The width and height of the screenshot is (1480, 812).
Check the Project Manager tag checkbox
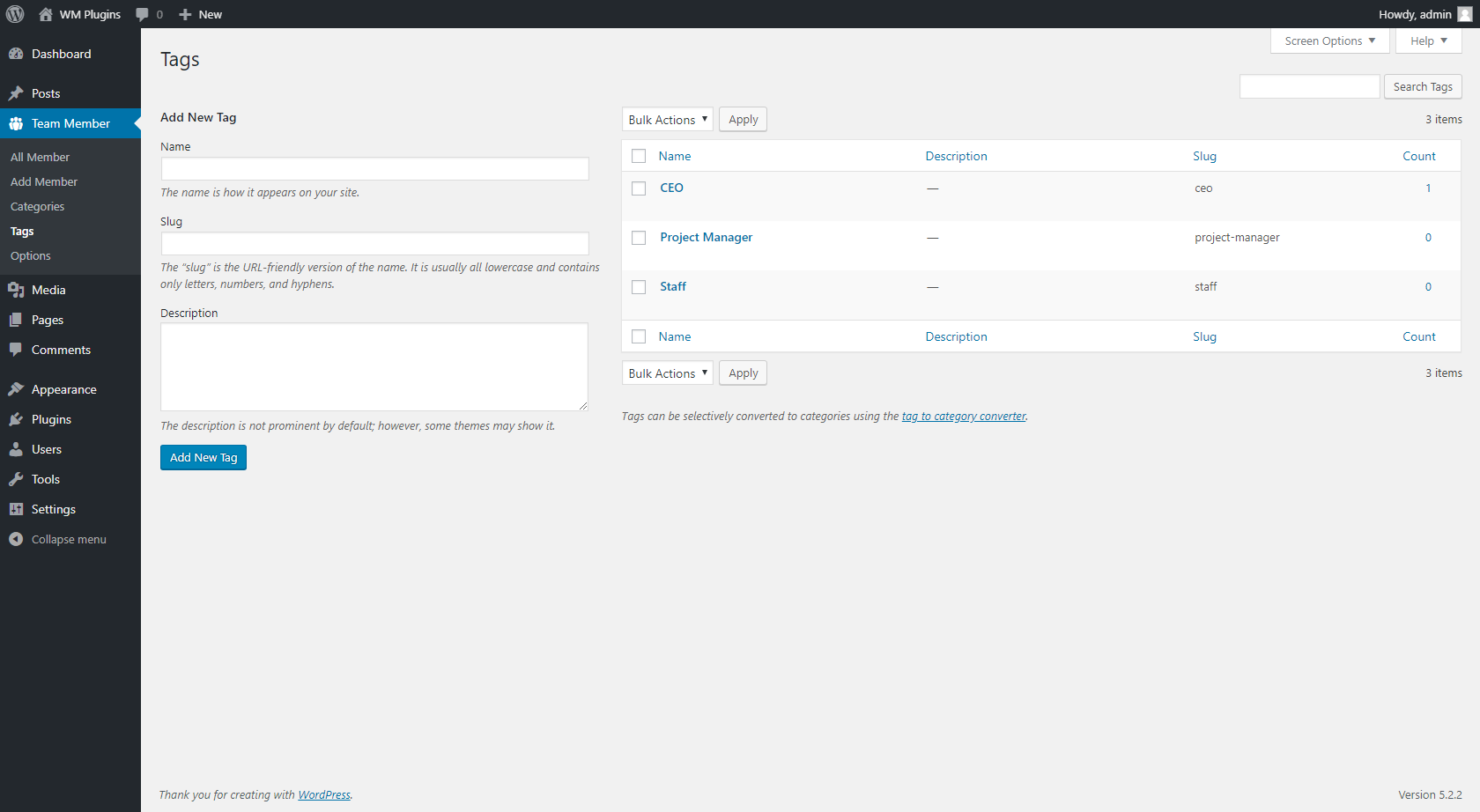point(639,238)
